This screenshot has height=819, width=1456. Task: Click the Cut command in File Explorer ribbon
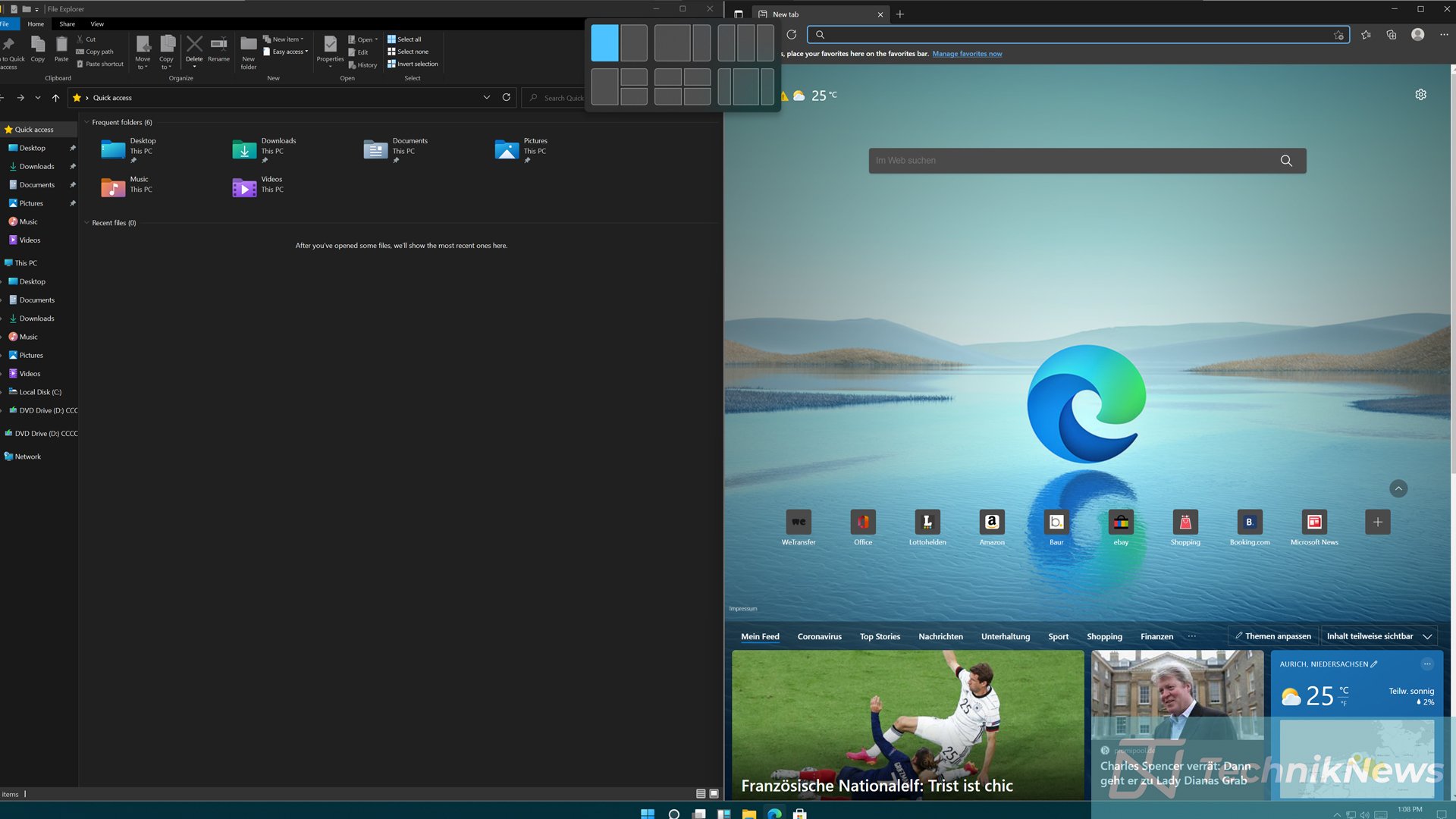pos(86,39)
